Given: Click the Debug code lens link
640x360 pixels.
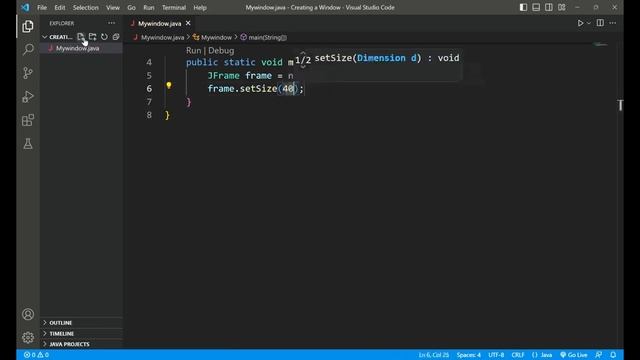Looking at the screenshot, I should point(221,51).
